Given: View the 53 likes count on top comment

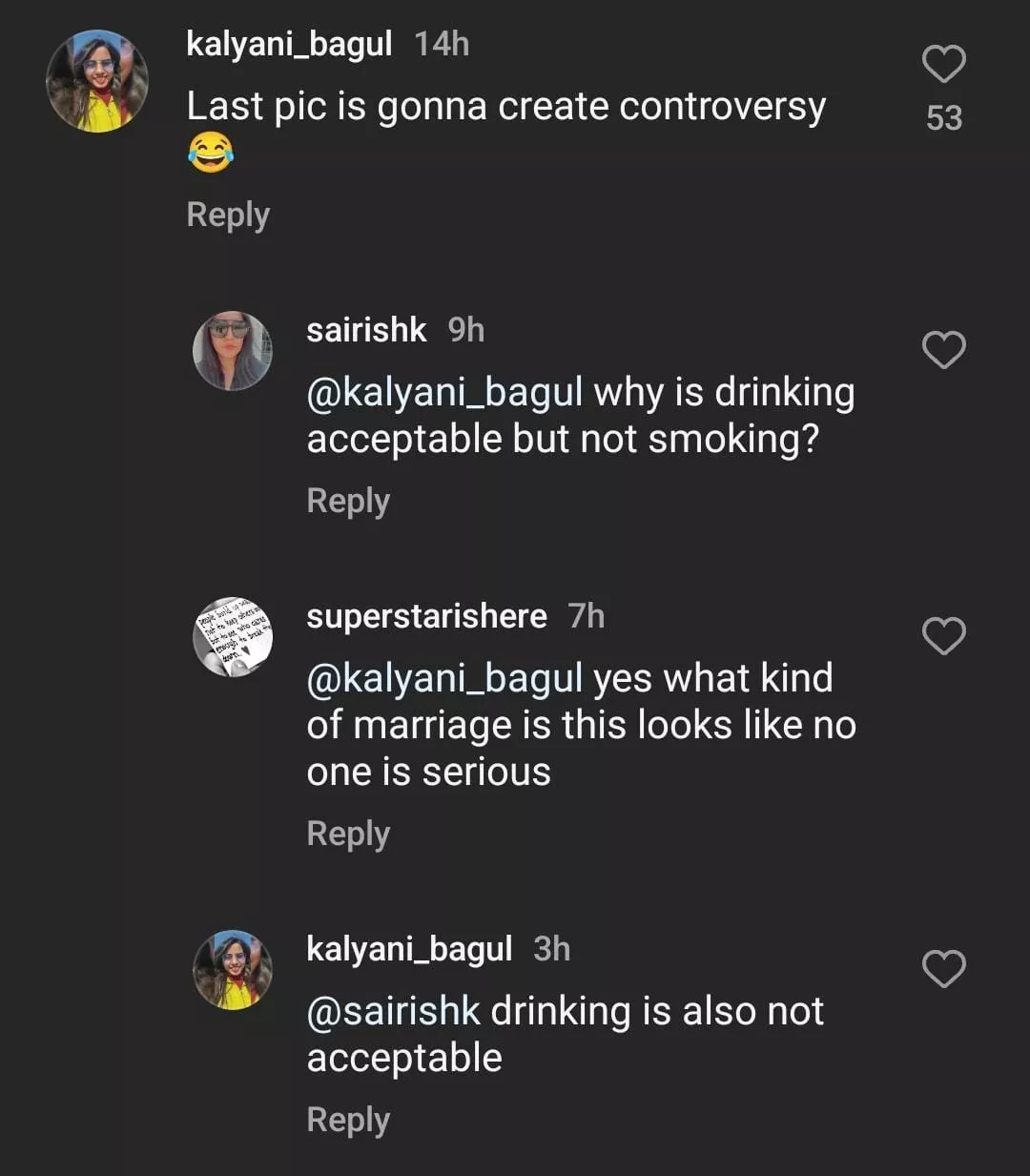Looking at the screenshot, I should [x=943, y=118].
